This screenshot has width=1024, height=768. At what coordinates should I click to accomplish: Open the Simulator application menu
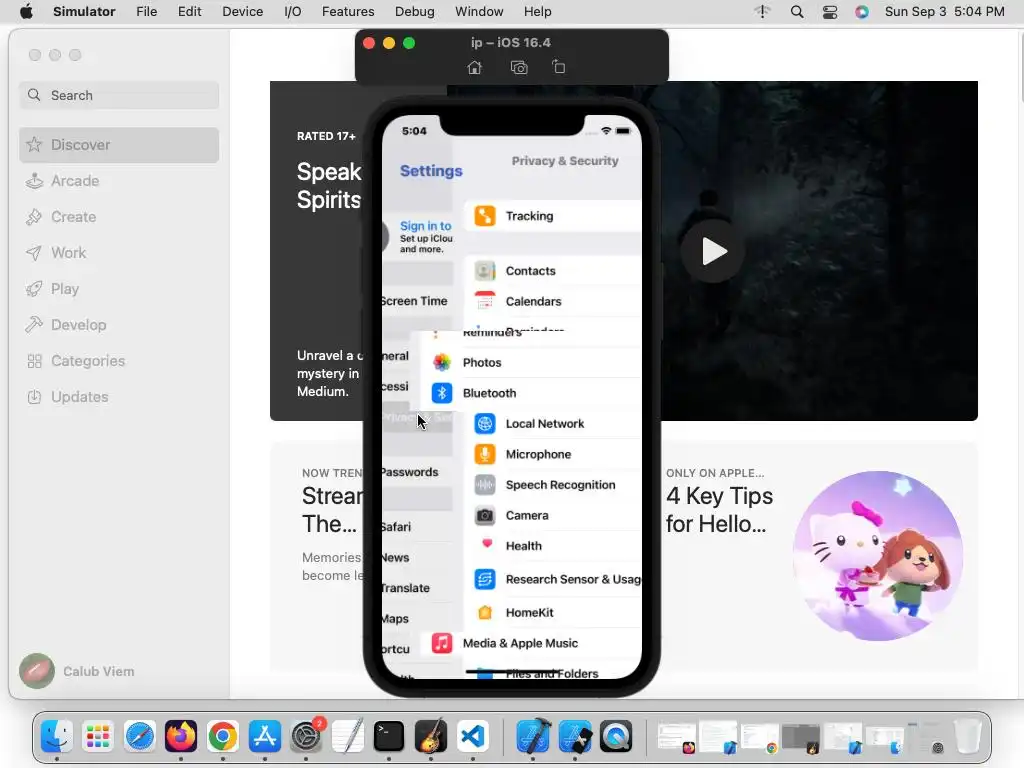point(84,12)
